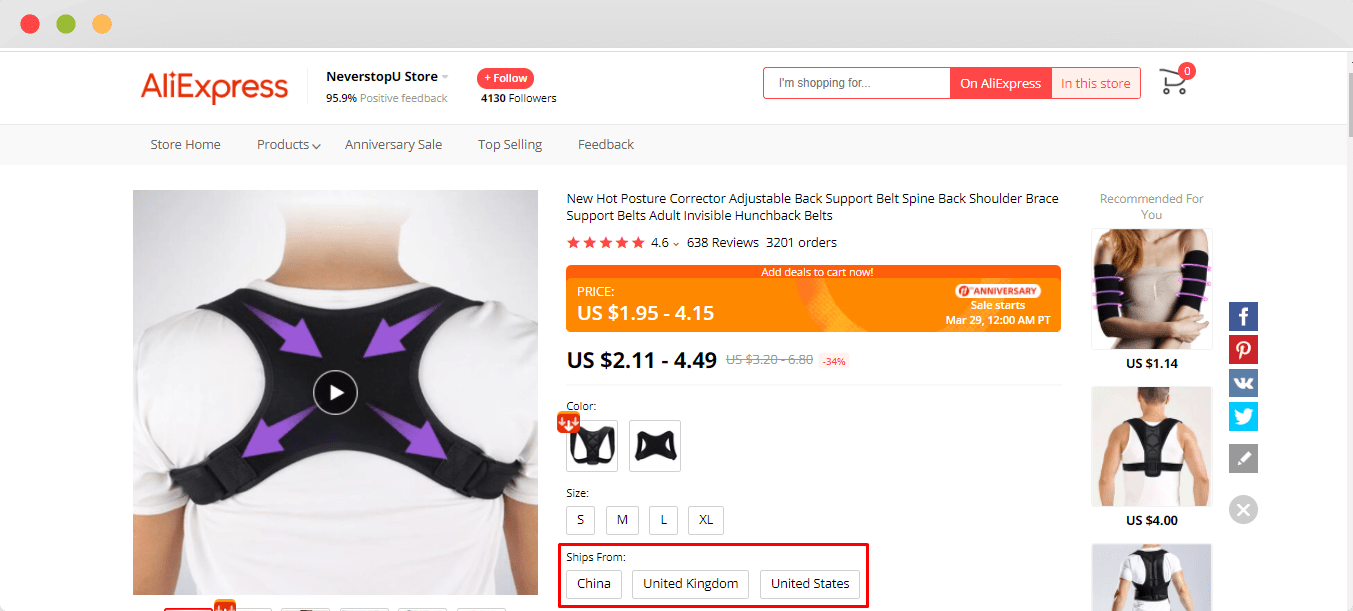Play the product video
Viewport: 1353px width, 611px height.
point(335,392)
